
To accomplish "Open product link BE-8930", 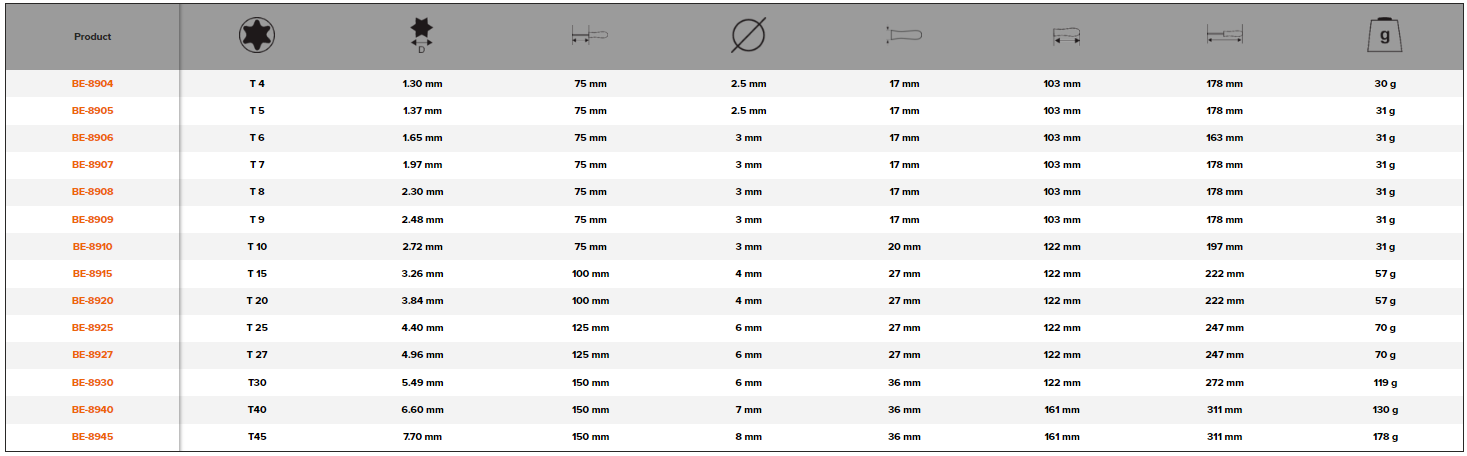I will [x=92, y=383].
